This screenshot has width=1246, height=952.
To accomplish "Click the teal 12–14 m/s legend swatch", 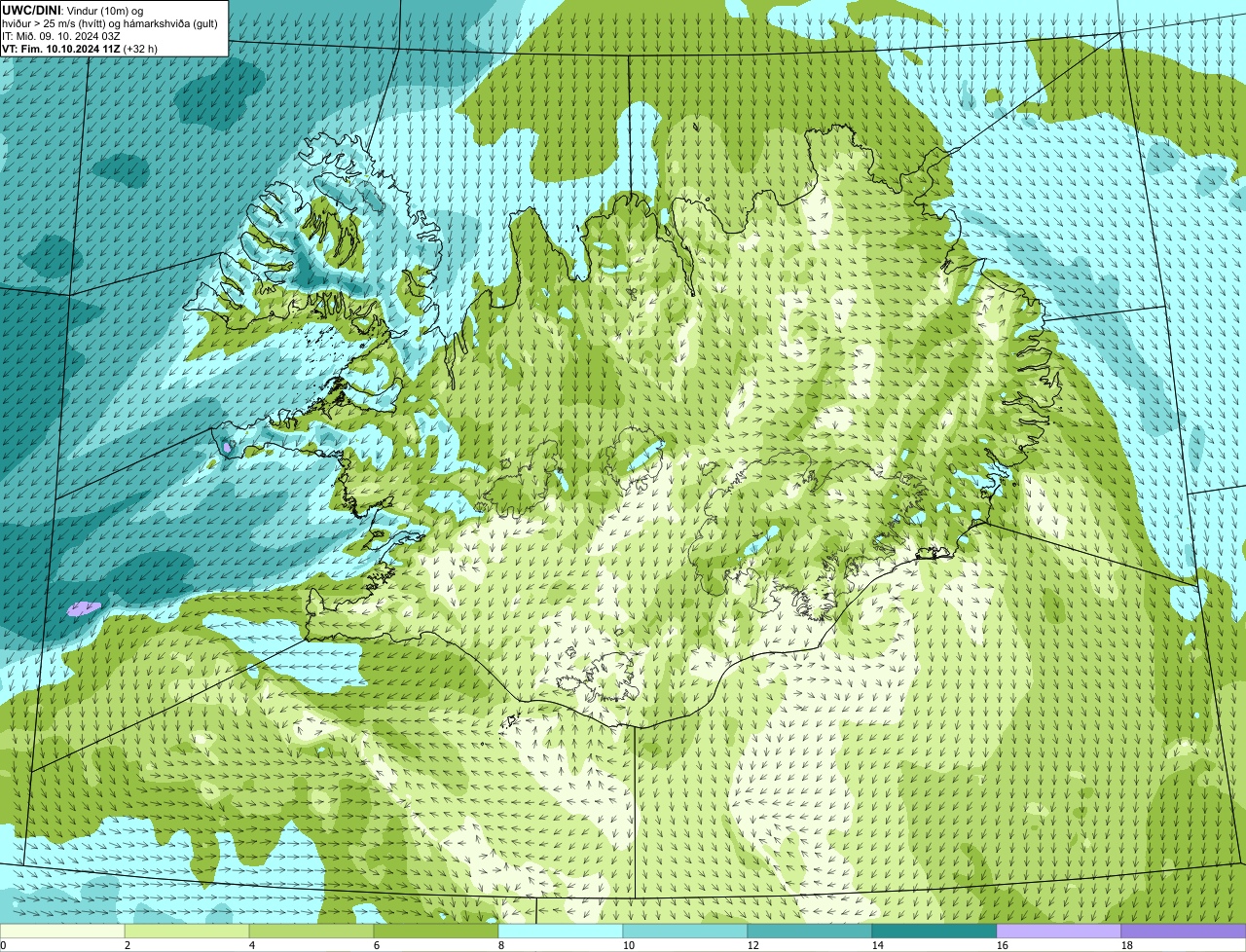I will [x=810, y=931].
